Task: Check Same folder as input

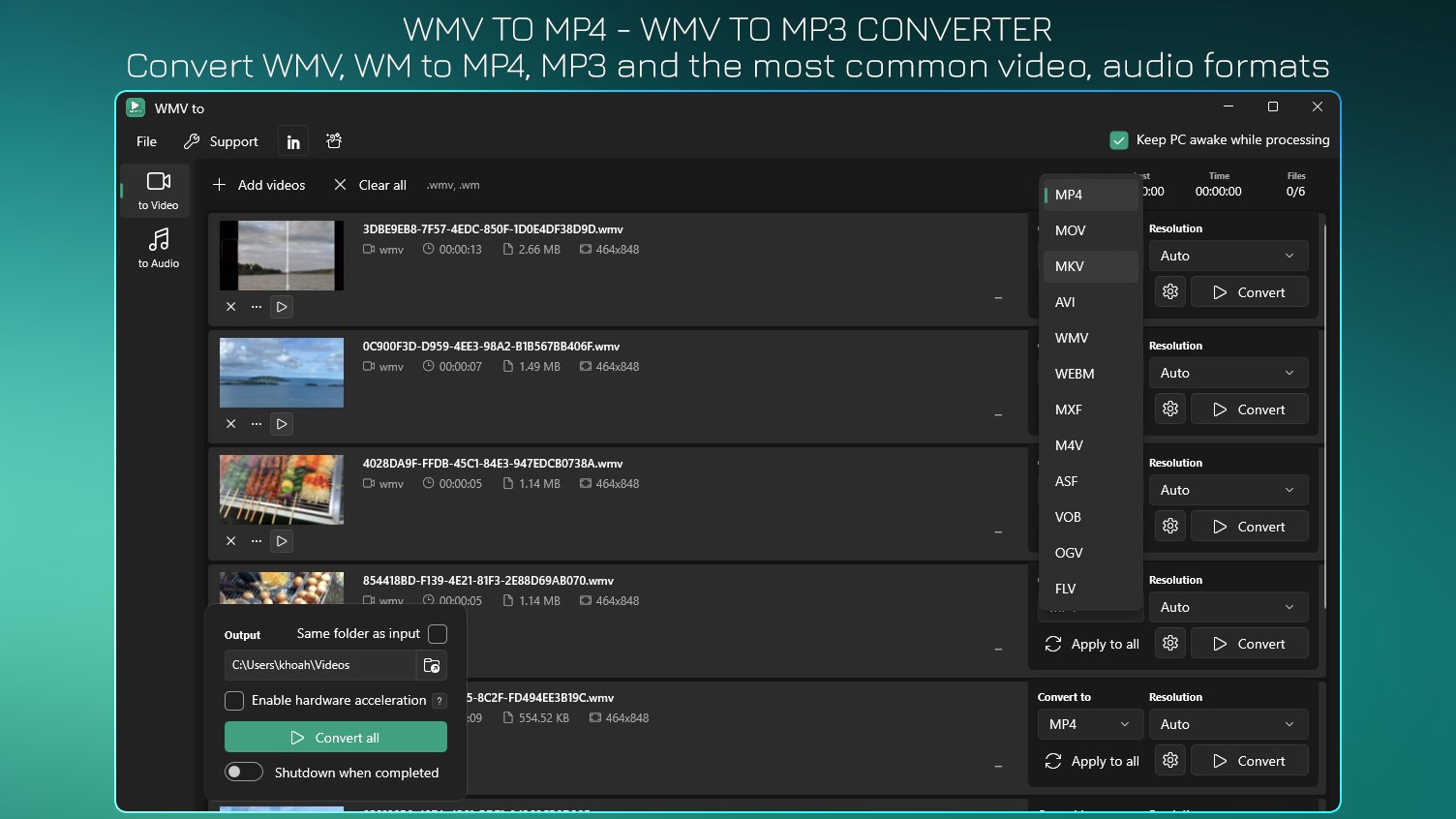Action: (438, 634)
